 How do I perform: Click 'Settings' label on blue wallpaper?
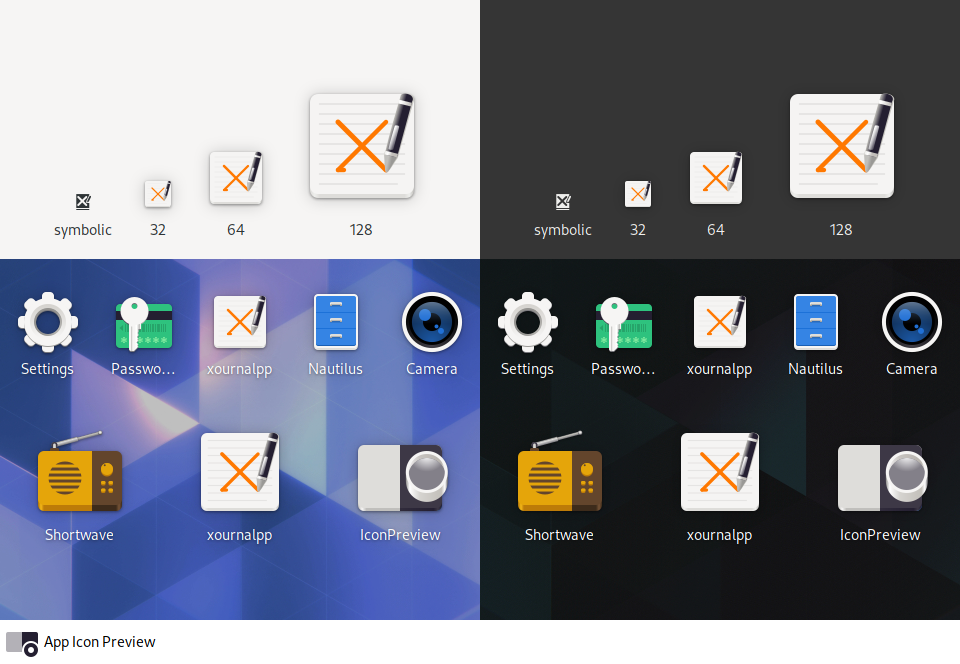click(47, 369)
